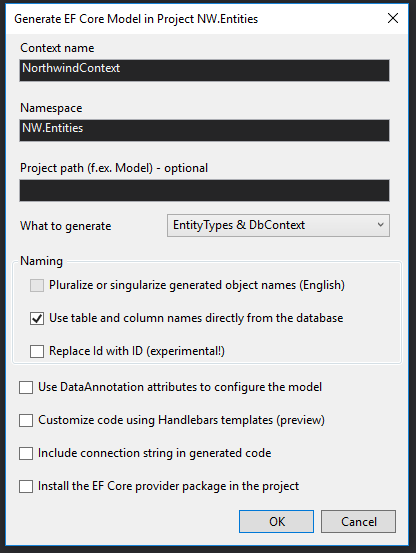Click the Cancel button
The width and height of the screenshot is (416, 553).
[358, 521]
